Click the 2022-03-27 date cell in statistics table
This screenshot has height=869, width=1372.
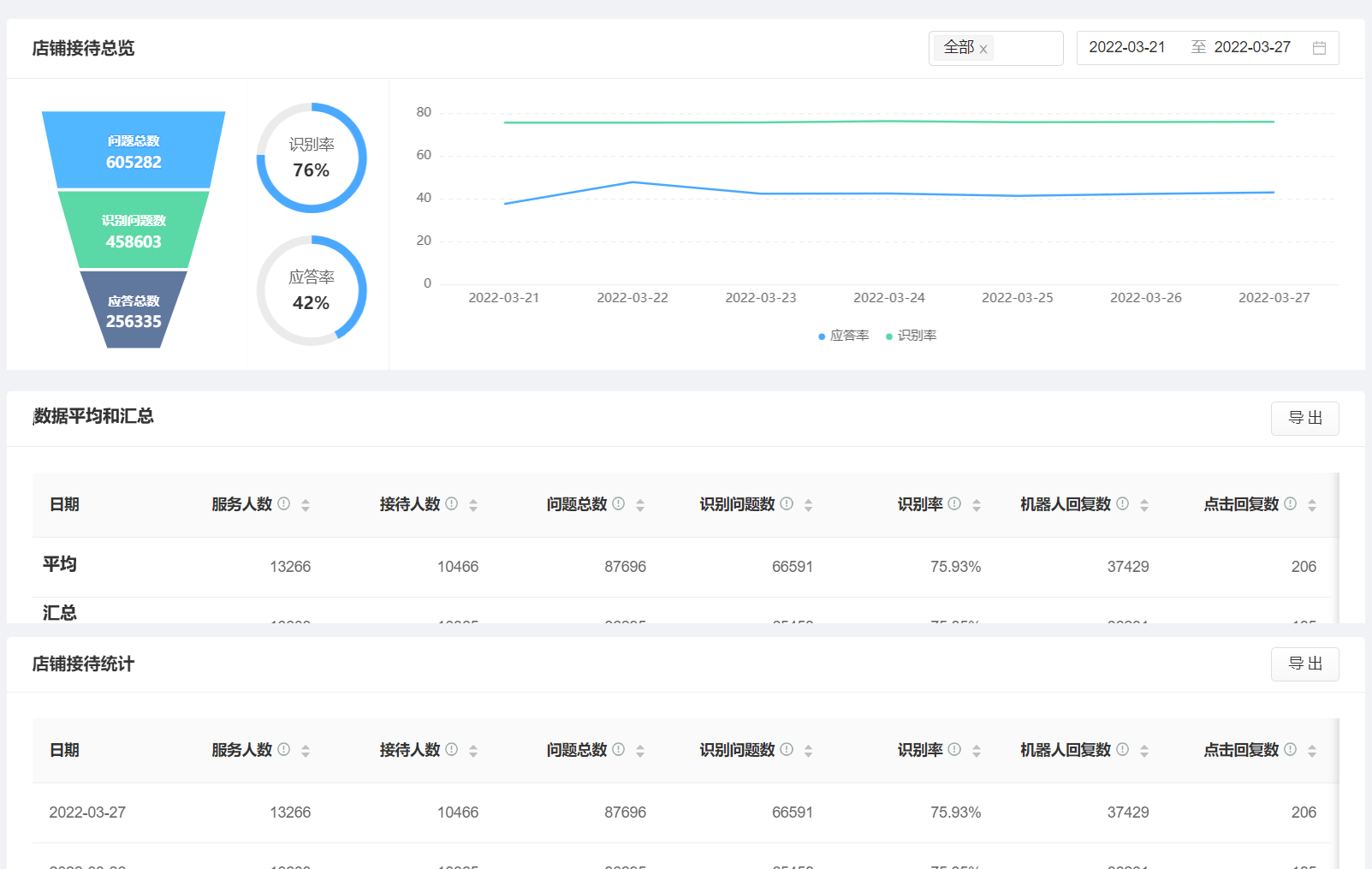click(87, 812)
